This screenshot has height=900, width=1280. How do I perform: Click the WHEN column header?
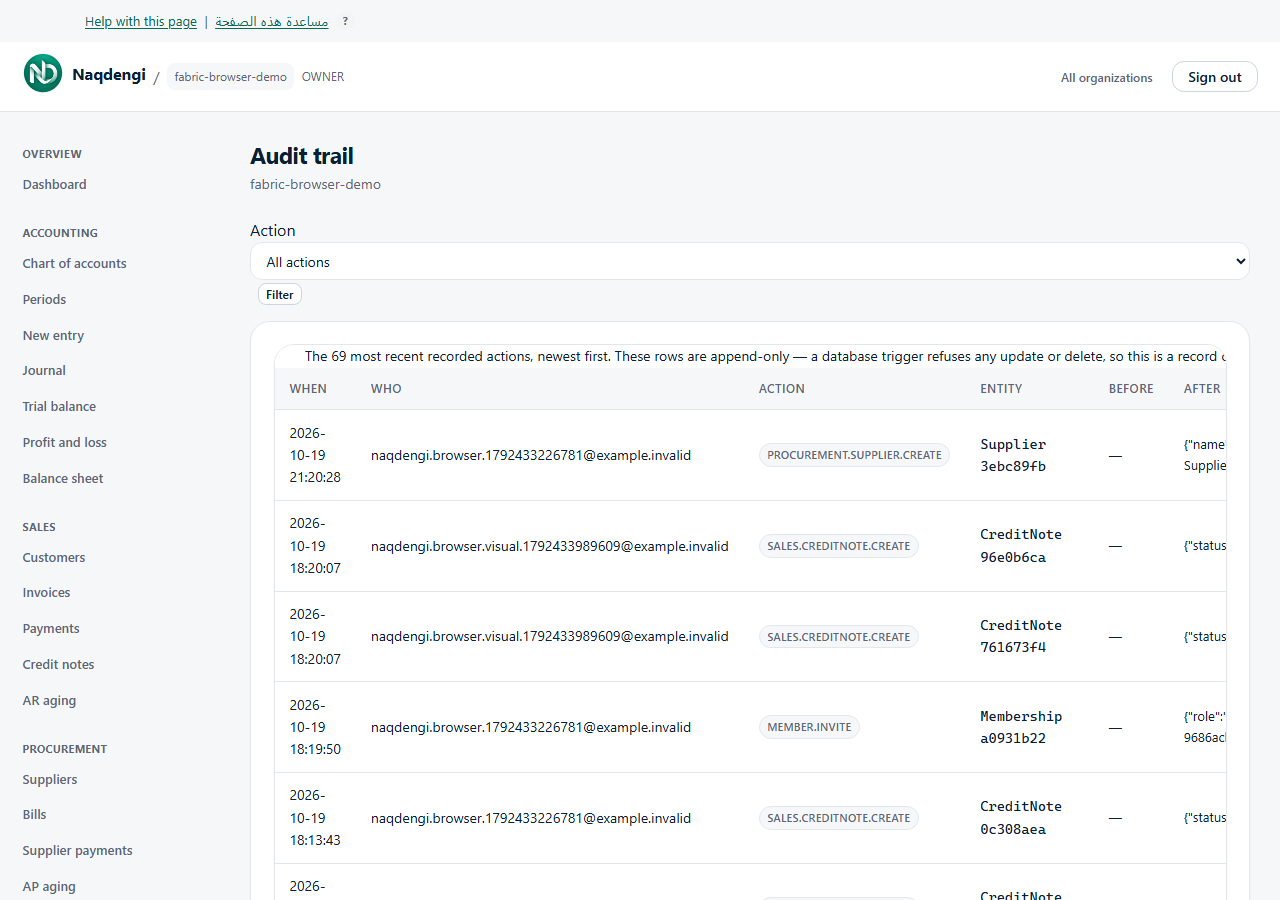[x=308, y=389]
